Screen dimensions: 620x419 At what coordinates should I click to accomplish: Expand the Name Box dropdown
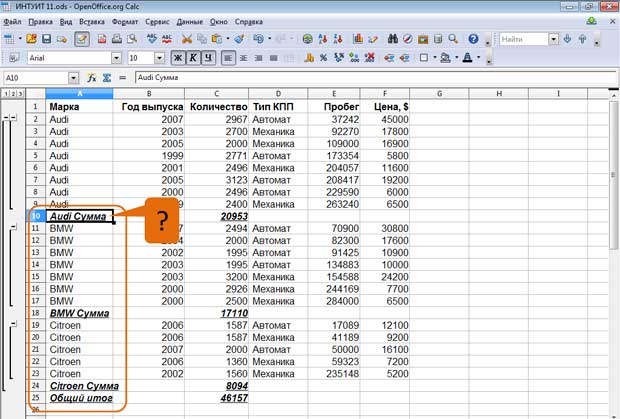[x=74, y=78]
